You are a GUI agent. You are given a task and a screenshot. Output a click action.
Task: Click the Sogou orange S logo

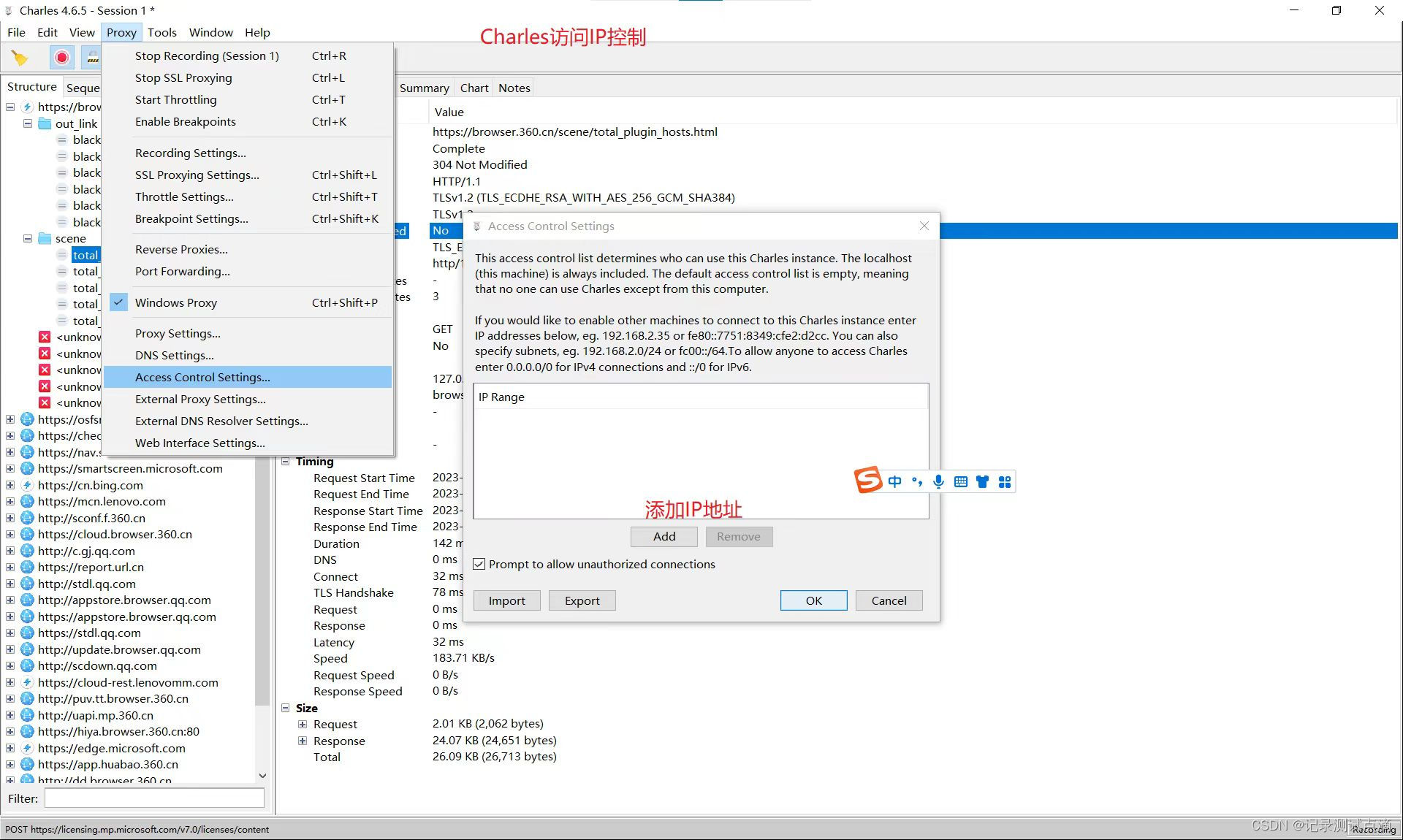(868, 480)
